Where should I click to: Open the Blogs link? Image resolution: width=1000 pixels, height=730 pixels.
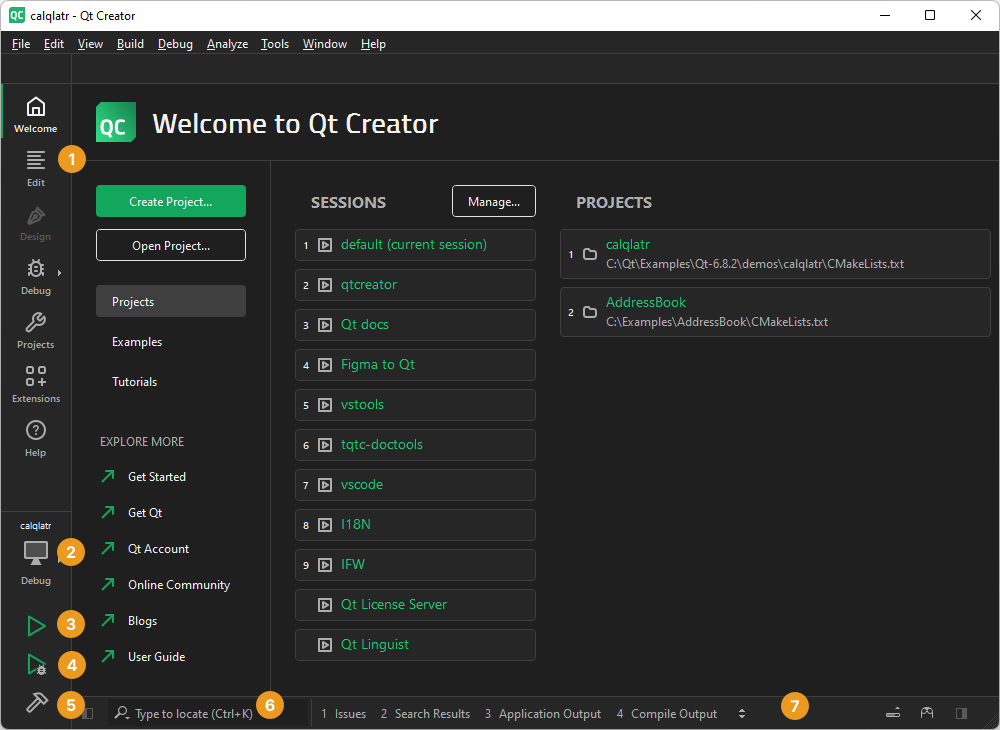coord(142,621)
